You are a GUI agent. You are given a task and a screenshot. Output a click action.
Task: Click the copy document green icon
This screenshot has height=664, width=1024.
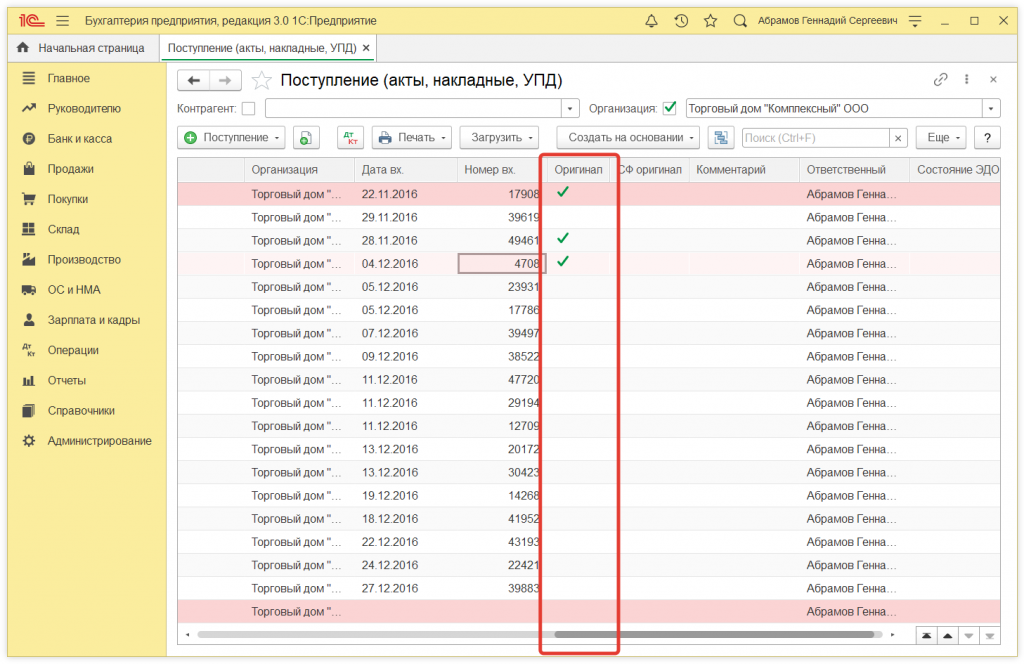tap(305, 137)
